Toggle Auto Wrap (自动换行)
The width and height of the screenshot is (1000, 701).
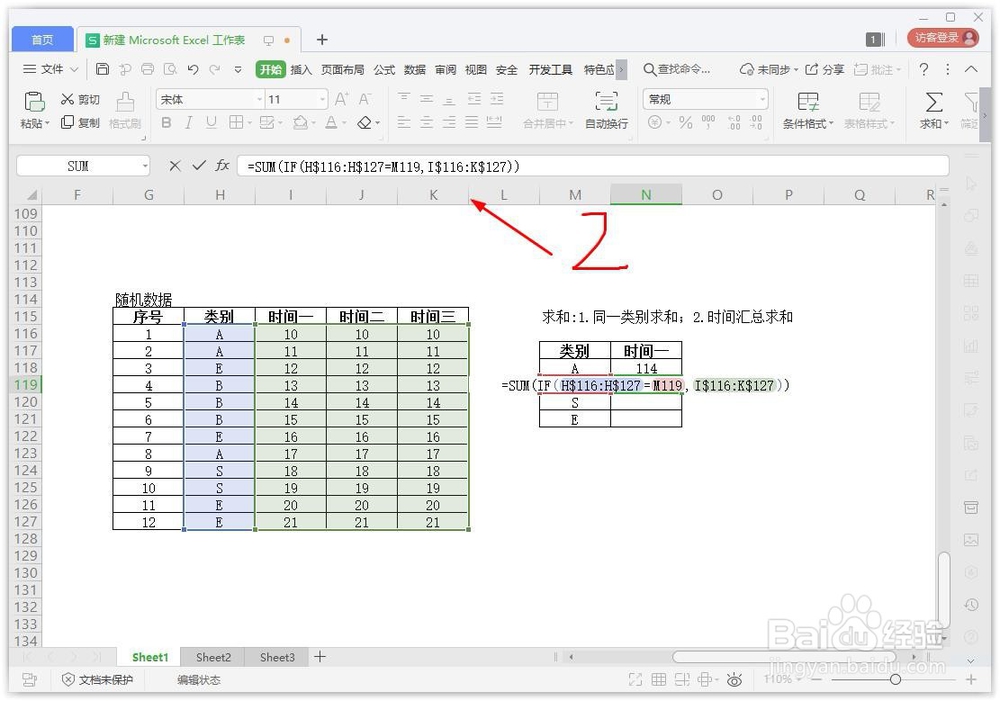607,110
